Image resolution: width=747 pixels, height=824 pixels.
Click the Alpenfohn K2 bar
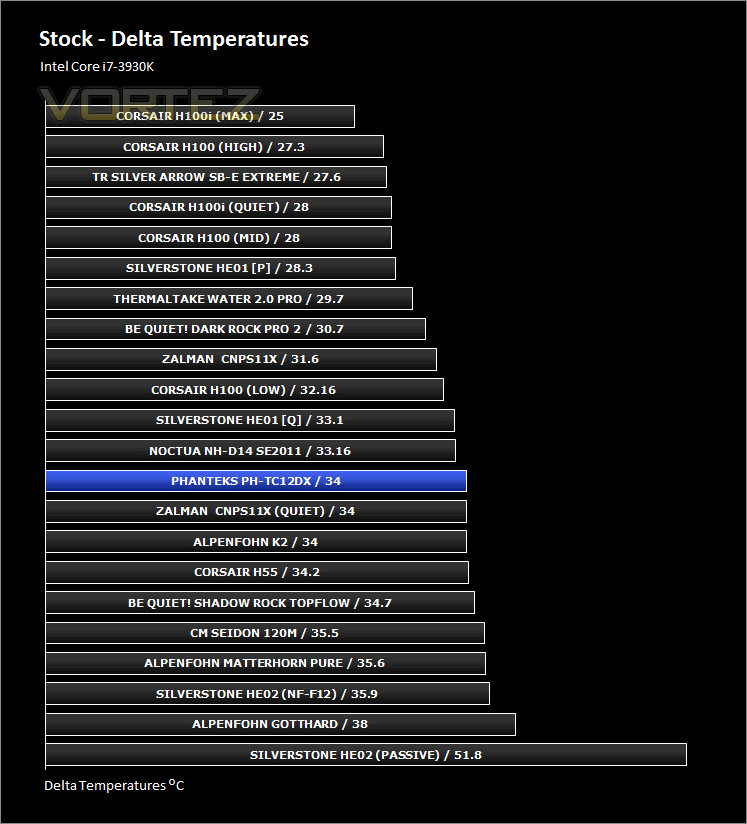pos(256,542)
